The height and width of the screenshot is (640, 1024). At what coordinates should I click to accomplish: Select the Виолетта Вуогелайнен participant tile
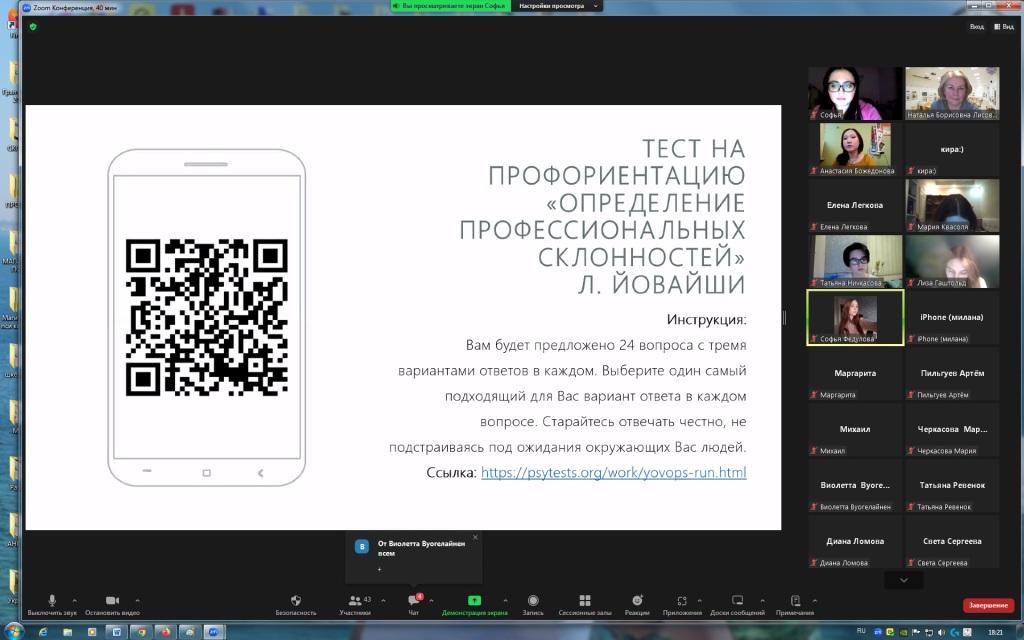855,485
